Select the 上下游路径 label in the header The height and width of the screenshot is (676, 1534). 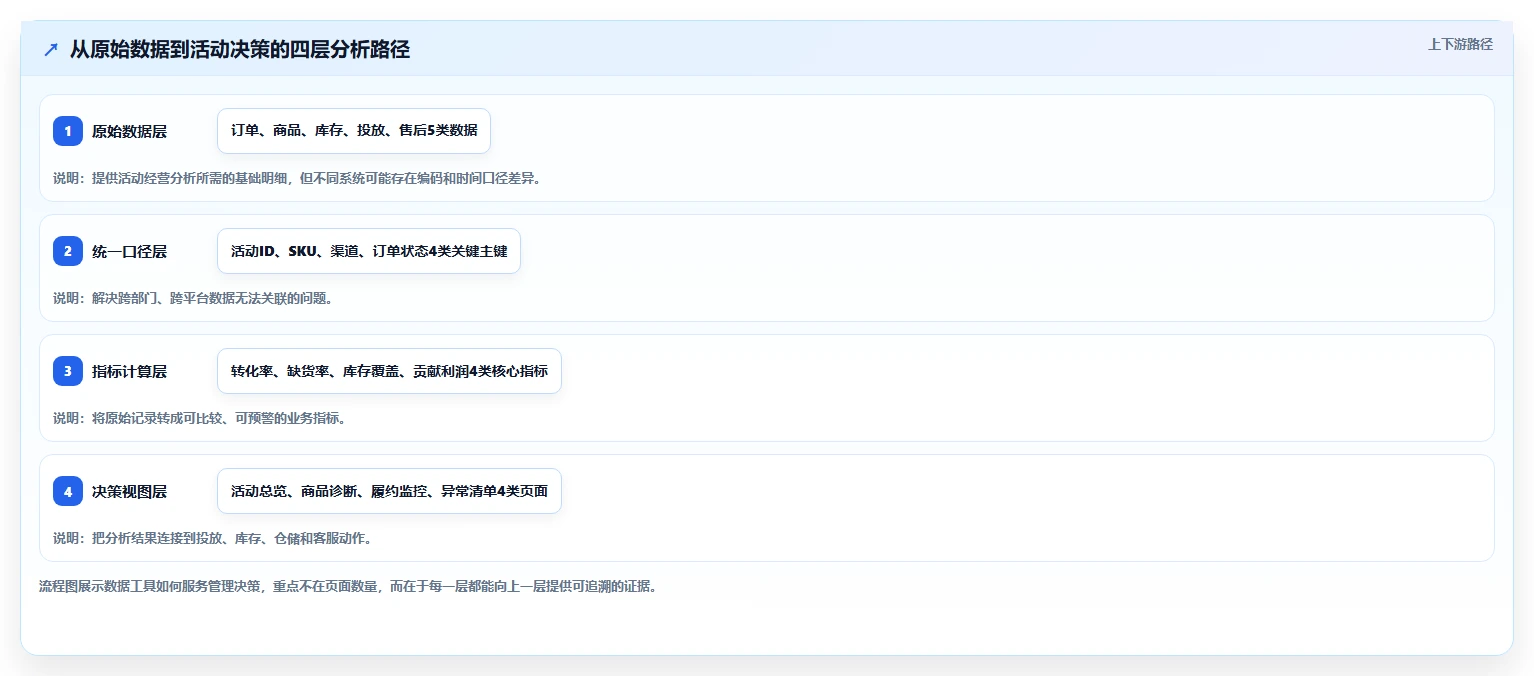pyautogui.click(x=1460, y=44)
